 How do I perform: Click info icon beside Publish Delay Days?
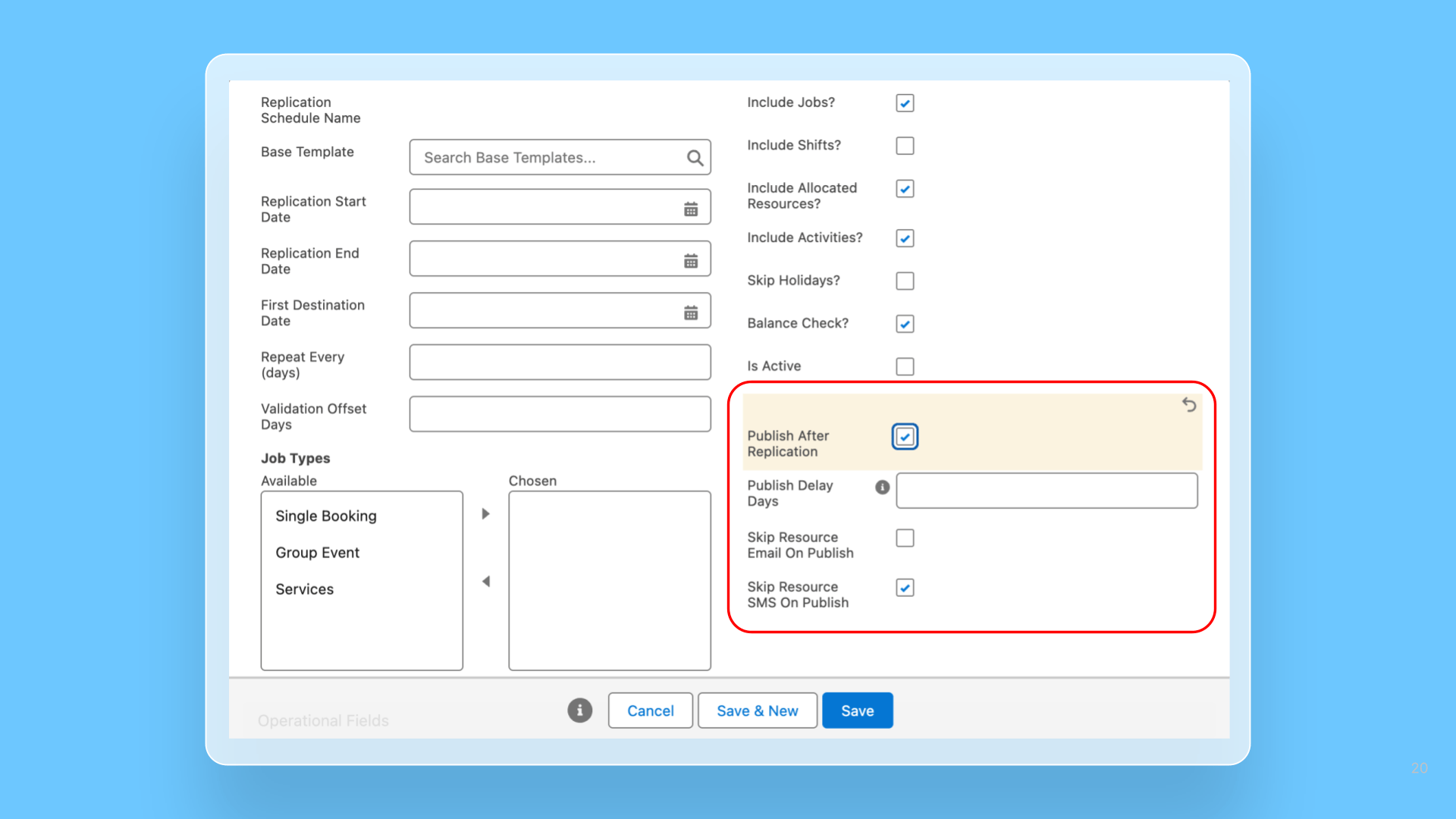click(x=882, y=487)
